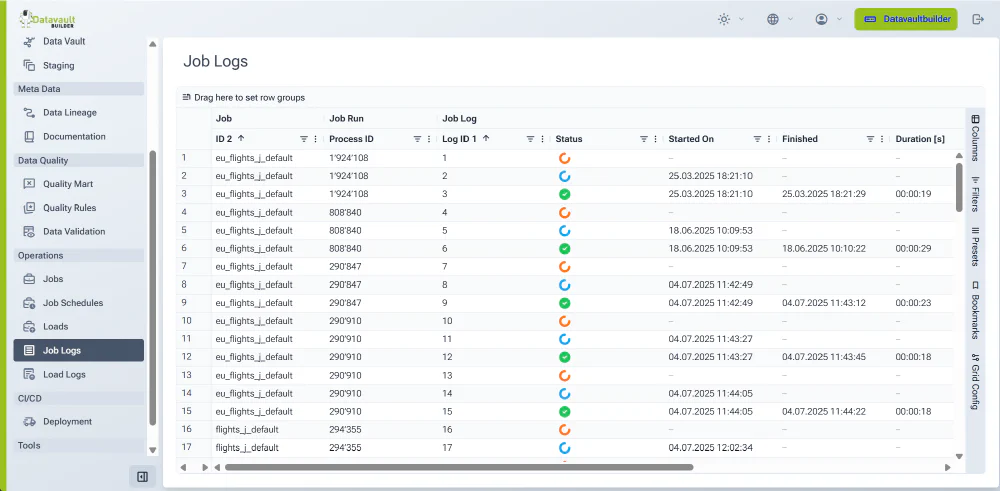This screenshot has width=1000, height=491.
Task: Open the Bookmarks side panel
Action: (x=975, y=310)
